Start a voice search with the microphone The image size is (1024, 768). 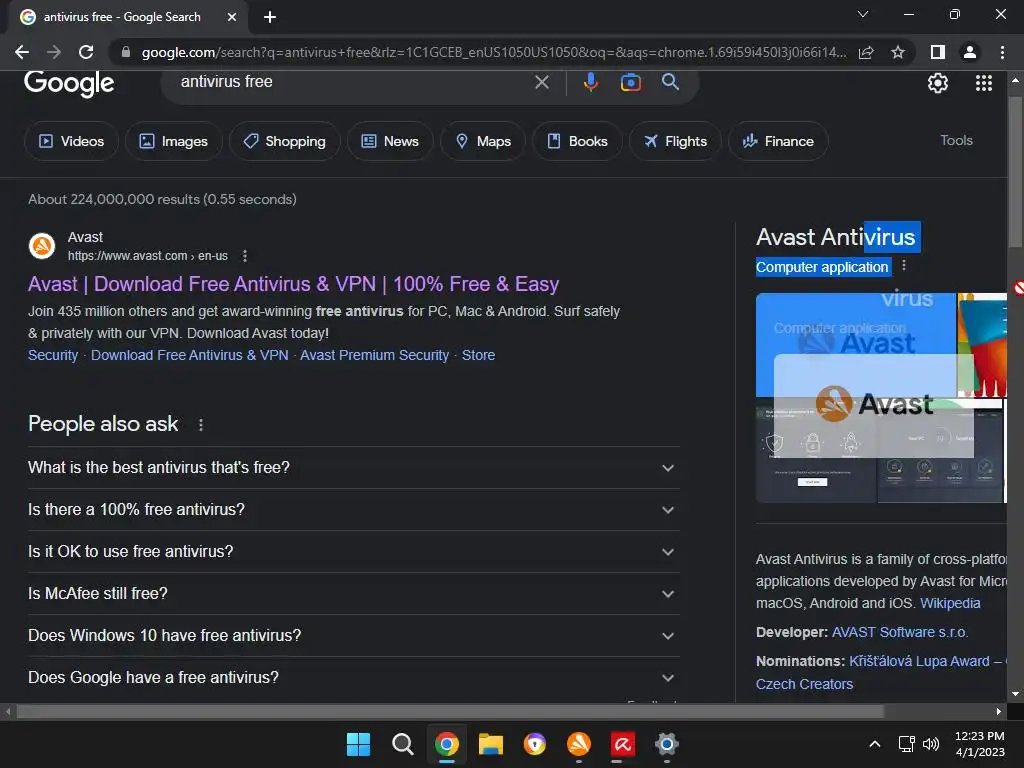590,82
